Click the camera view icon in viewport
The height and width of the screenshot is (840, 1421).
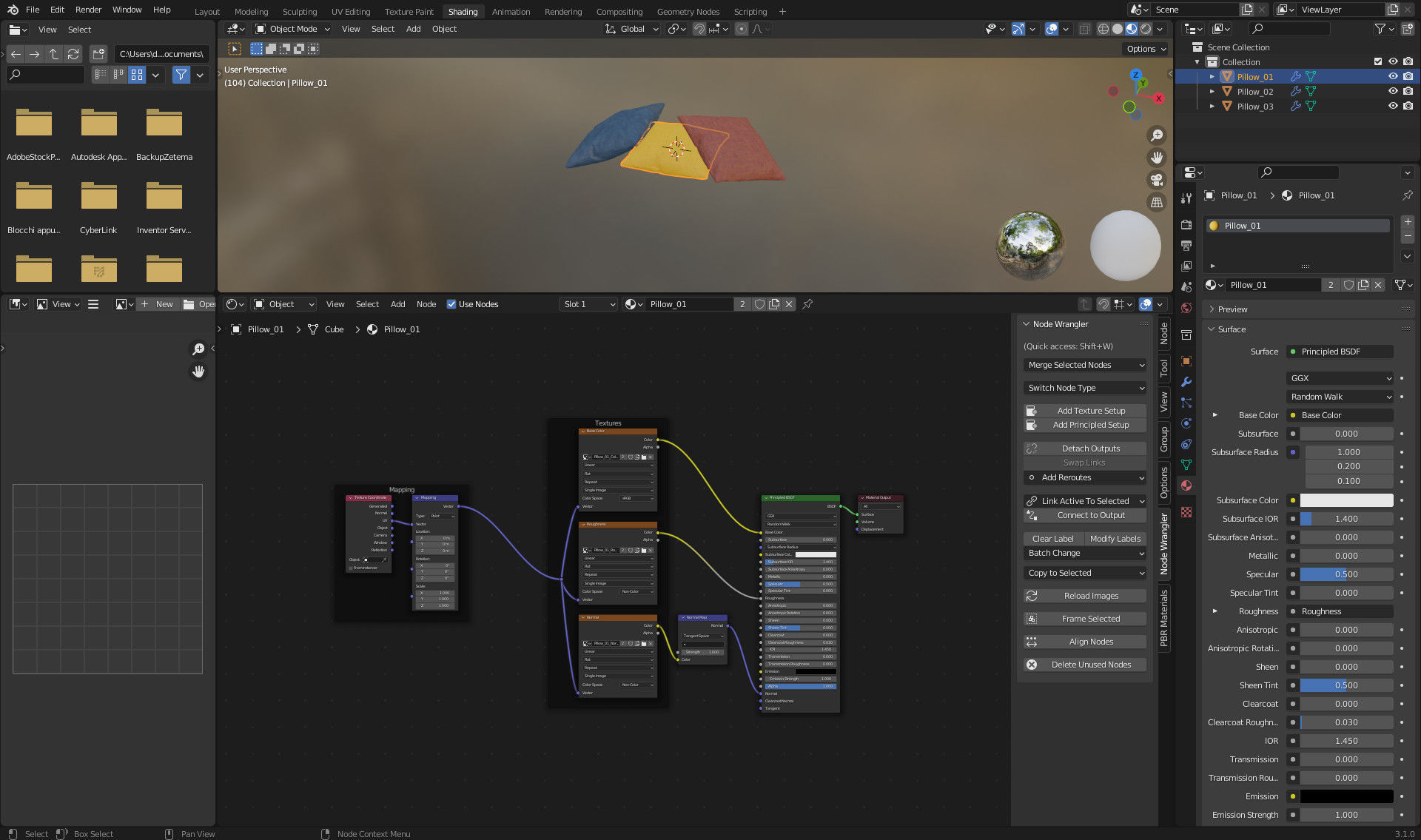point(1156,180)
